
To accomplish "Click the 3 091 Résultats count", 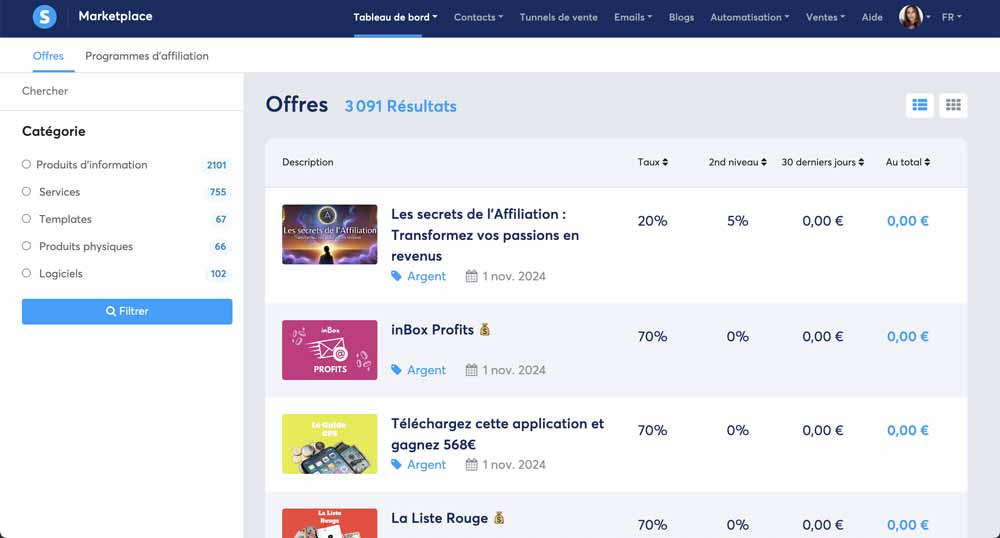I will [x=401, y=106].
